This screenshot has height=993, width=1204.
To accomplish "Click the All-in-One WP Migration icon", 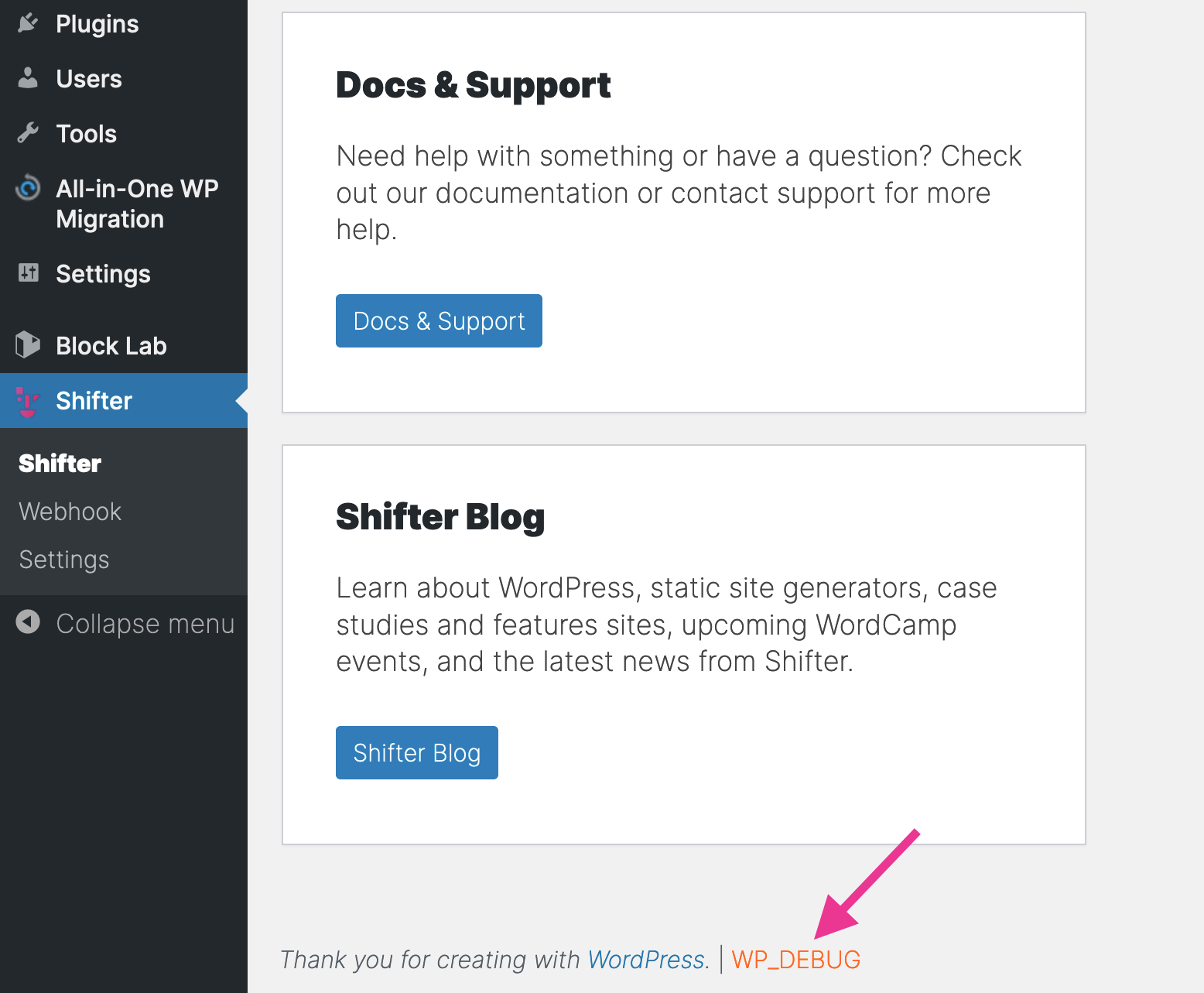I will coord(28,188).
